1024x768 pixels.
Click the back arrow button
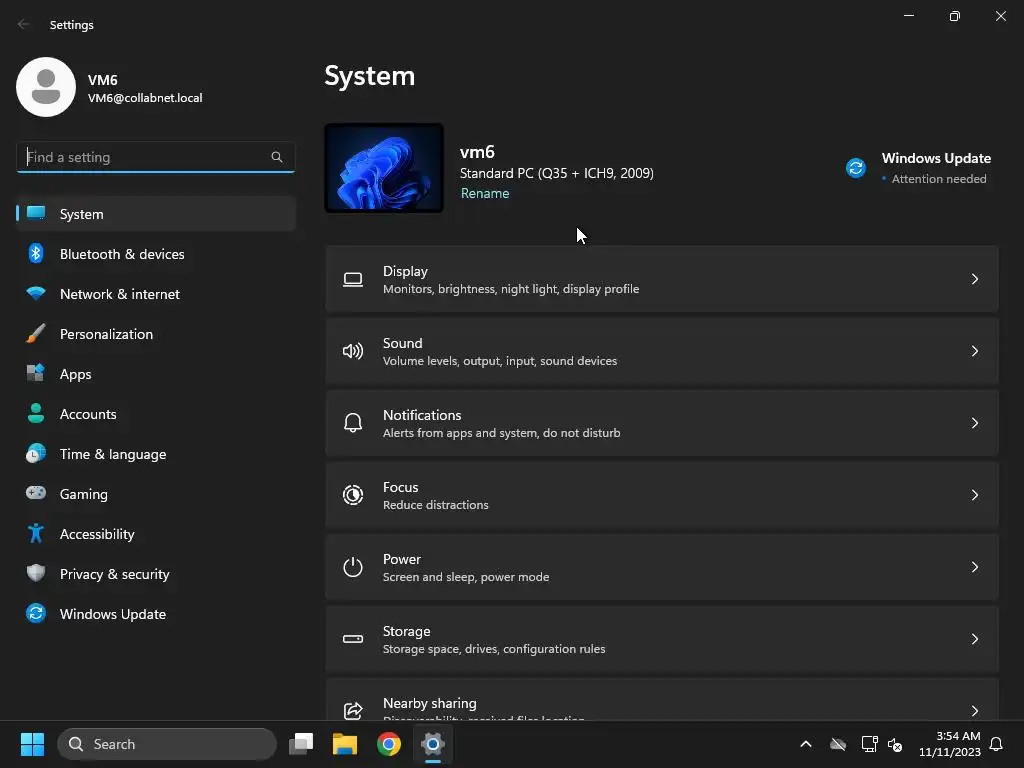click(24, 24)
